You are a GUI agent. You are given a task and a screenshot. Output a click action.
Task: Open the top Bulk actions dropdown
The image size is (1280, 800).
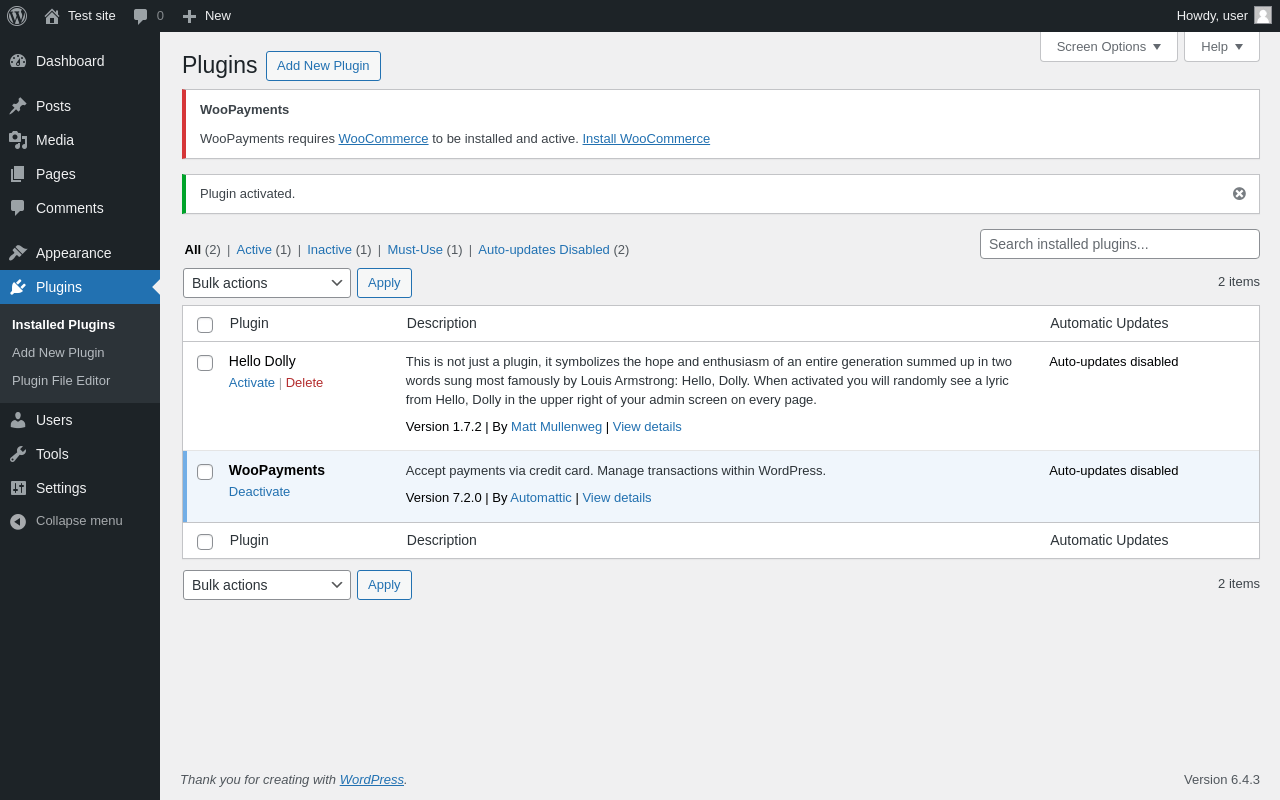[267, 283]
